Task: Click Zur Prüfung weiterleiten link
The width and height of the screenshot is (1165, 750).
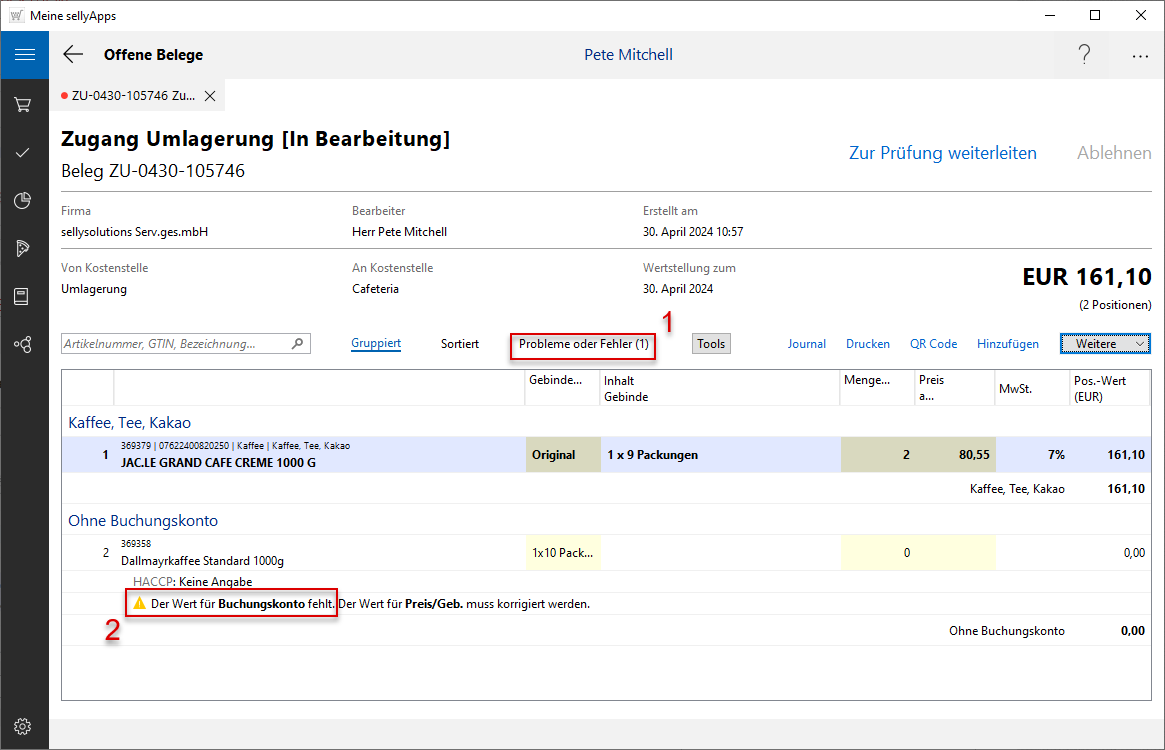Action: point(942,153)
